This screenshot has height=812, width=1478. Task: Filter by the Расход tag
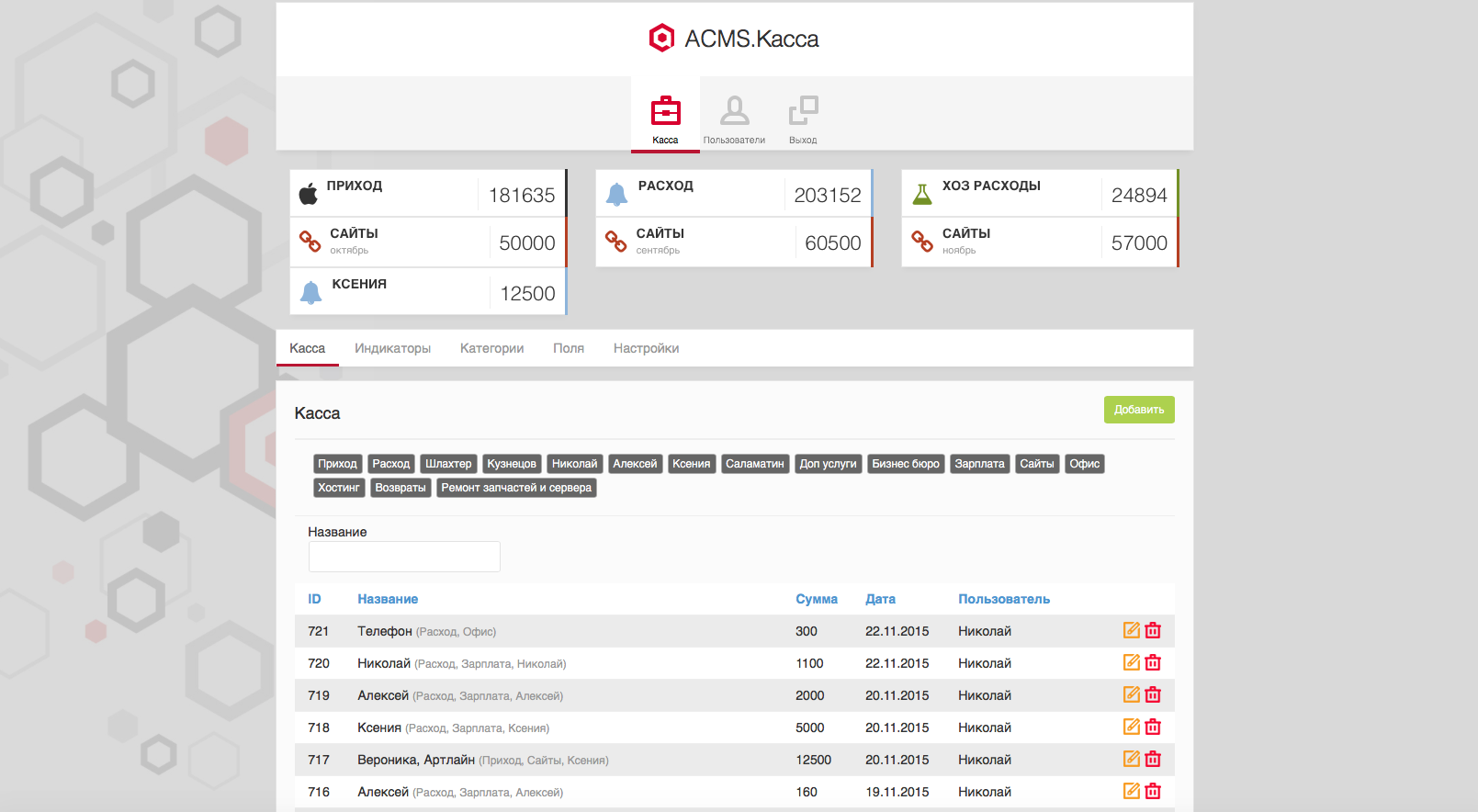[390, 464]
